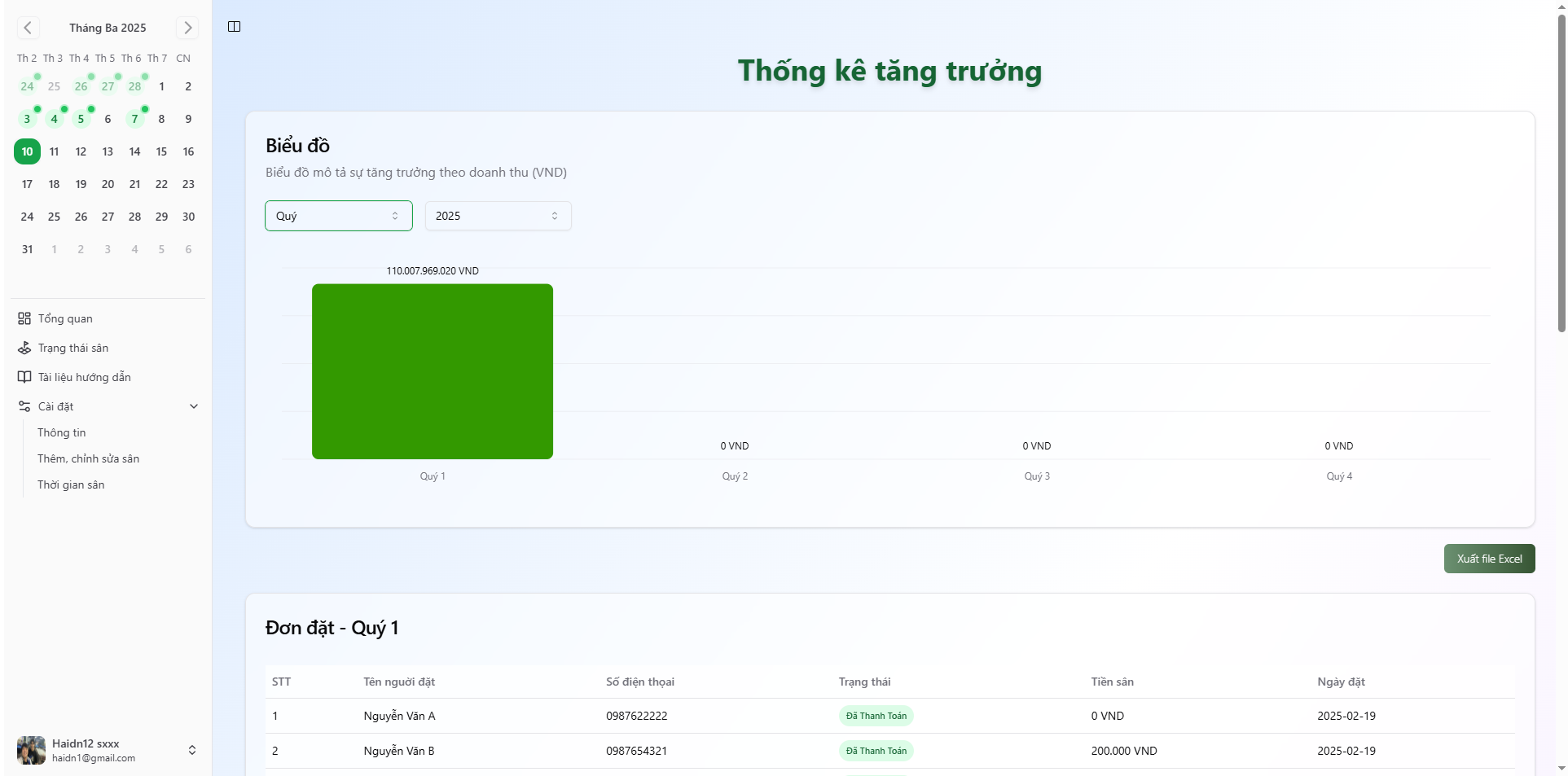Open Thời gian sân page
Viewport: 1568px width, 776px height.
(x=71, y=484)
